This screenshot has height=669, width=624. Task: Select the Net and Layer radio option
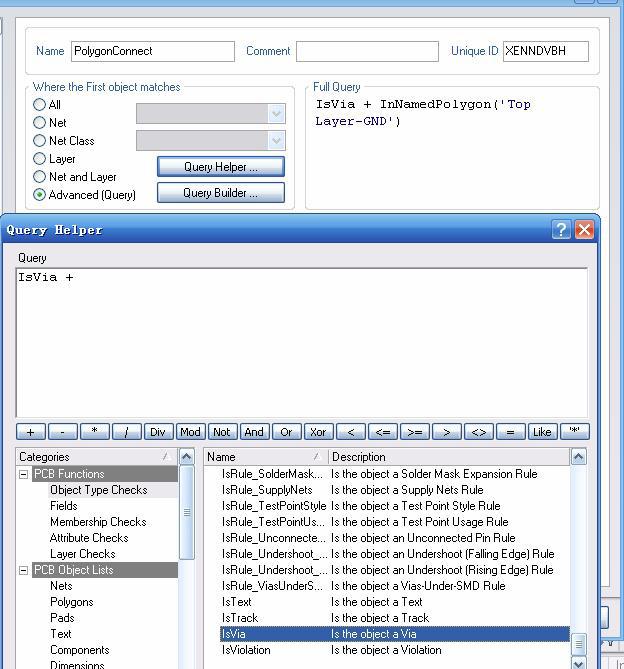39,177
